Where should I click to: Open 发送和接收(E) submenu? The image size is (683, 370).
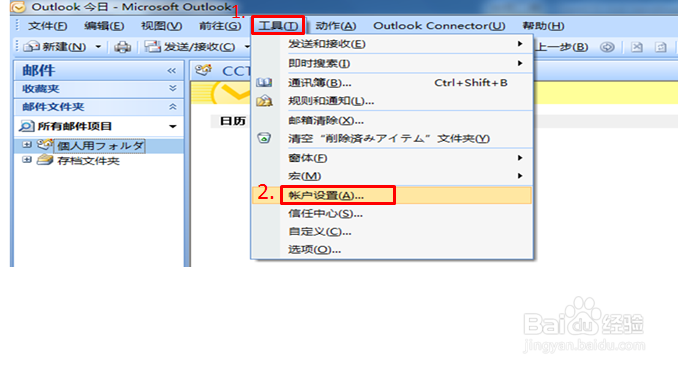(392, 44)
